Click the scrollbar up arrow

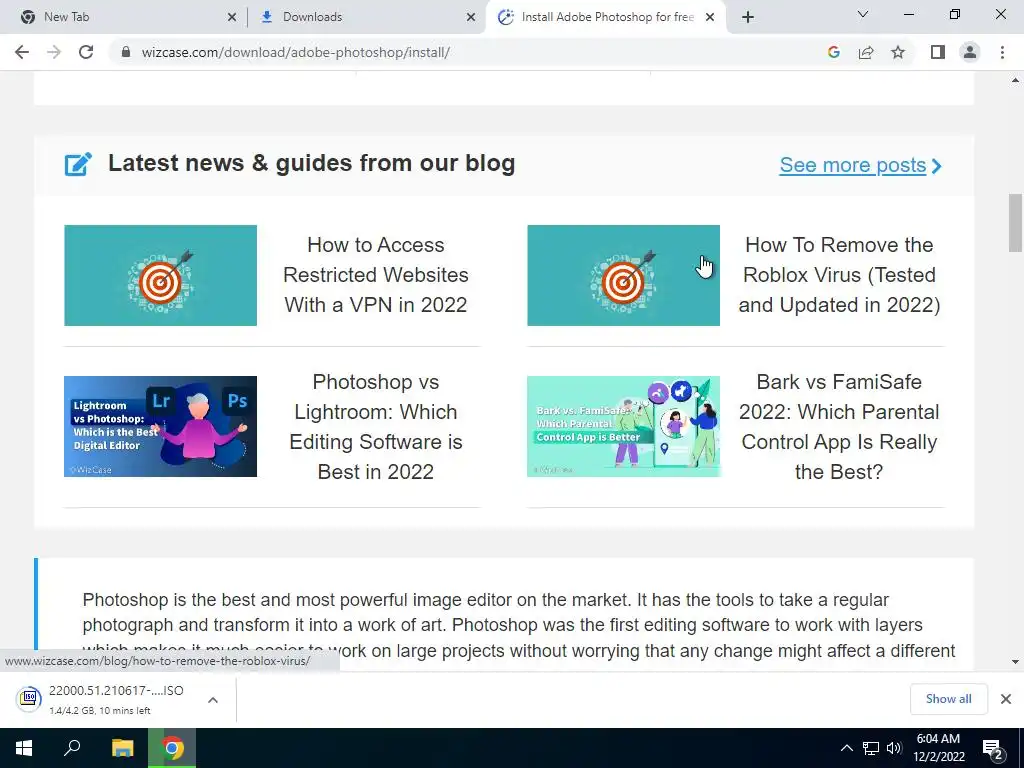(x=1015, y=80)
